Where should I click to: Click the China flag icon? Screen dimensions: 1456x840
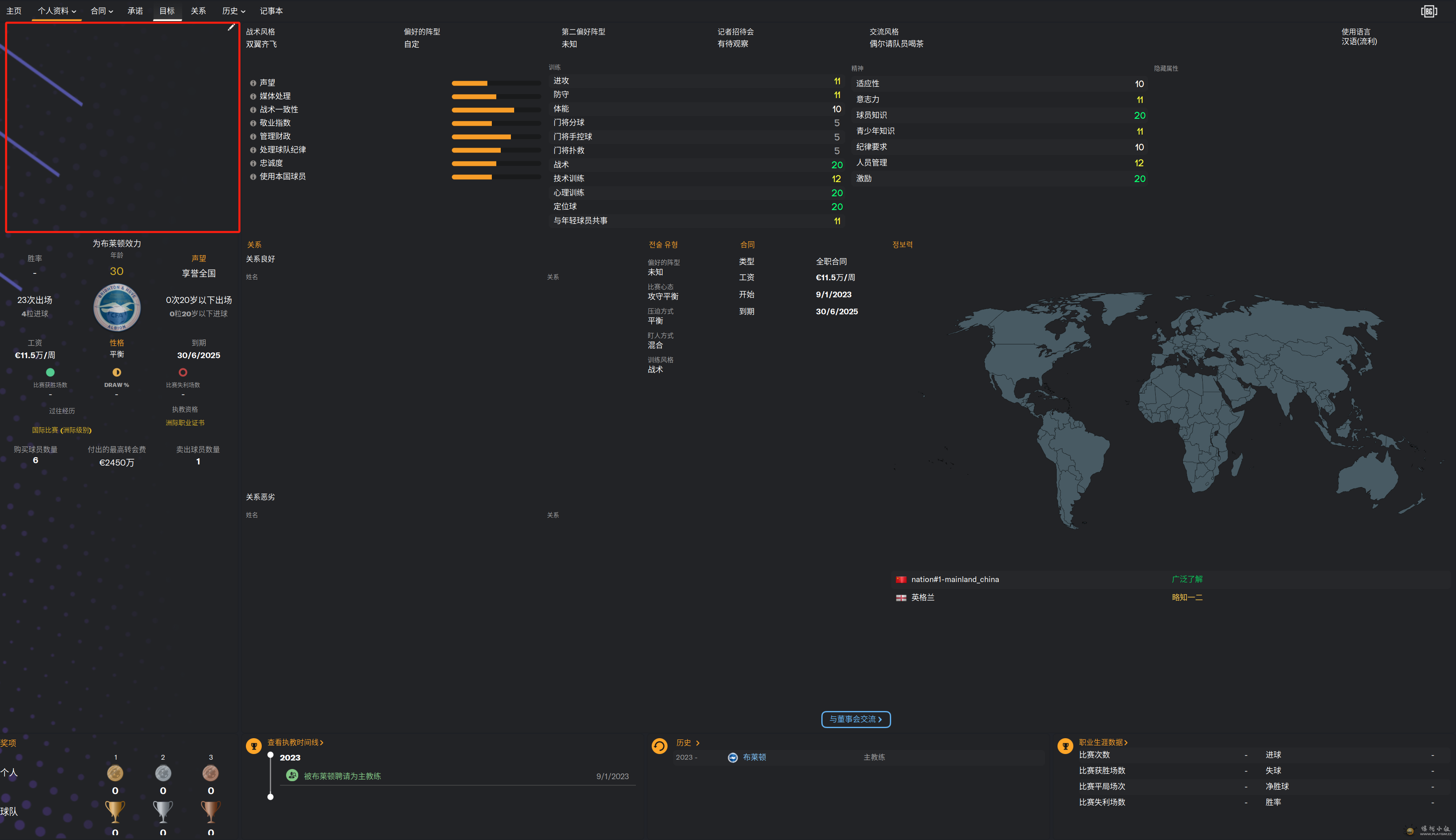(x=901, y=579)
